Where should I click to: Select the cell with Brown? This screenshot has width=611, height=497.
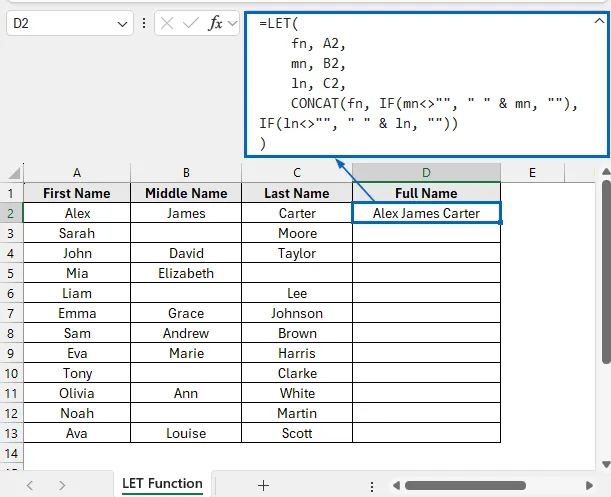click(297, 333)
